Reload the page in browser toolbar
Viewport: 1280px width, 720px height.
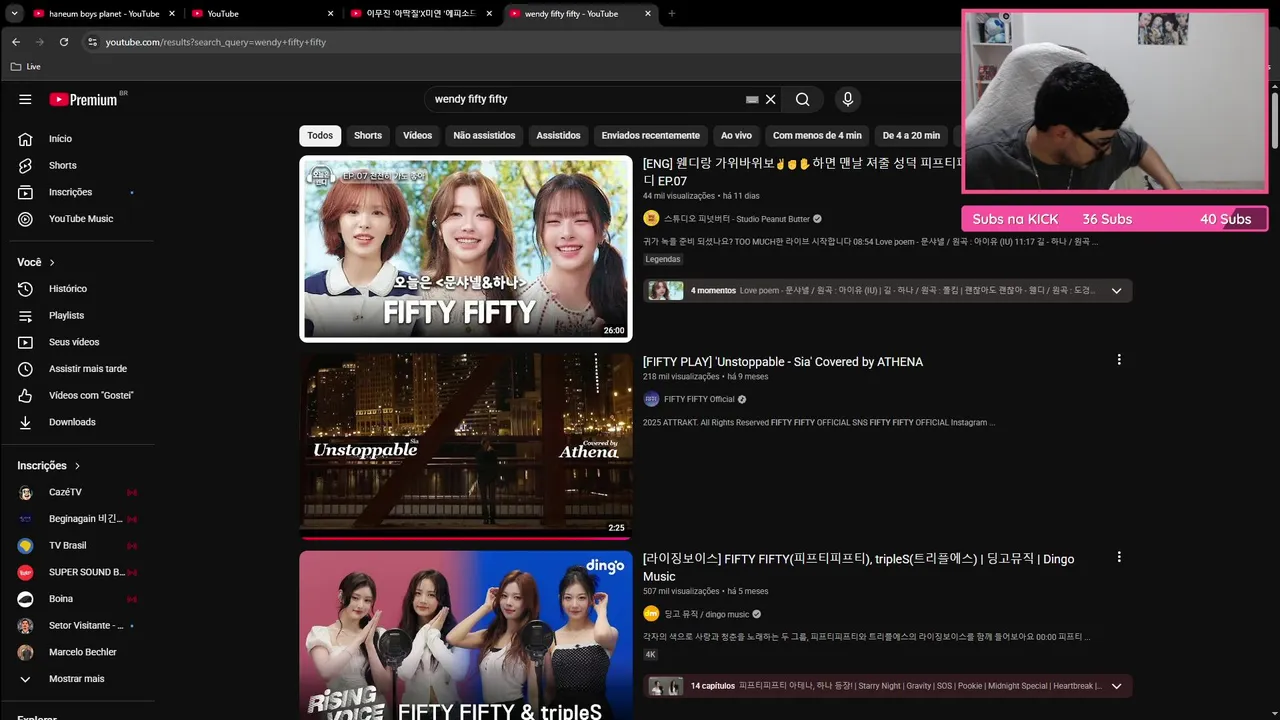click(x=64, y=42)
